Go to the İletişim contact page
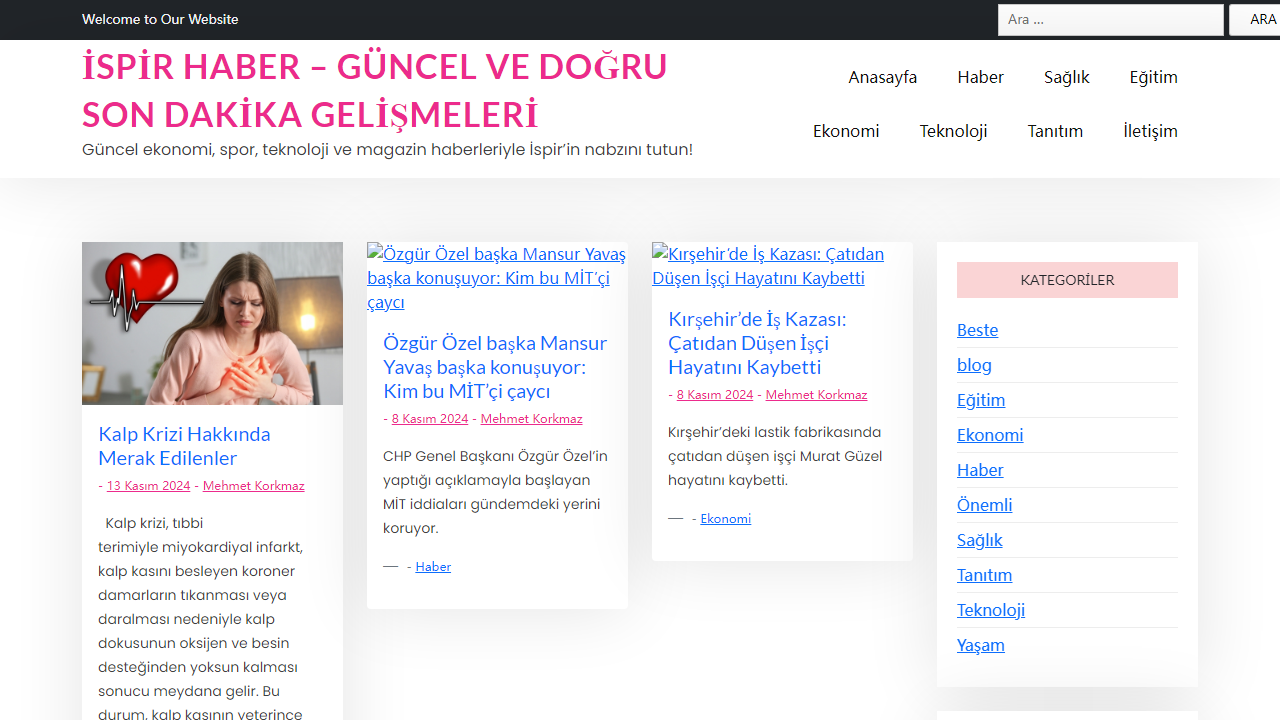 [1149, 131]
